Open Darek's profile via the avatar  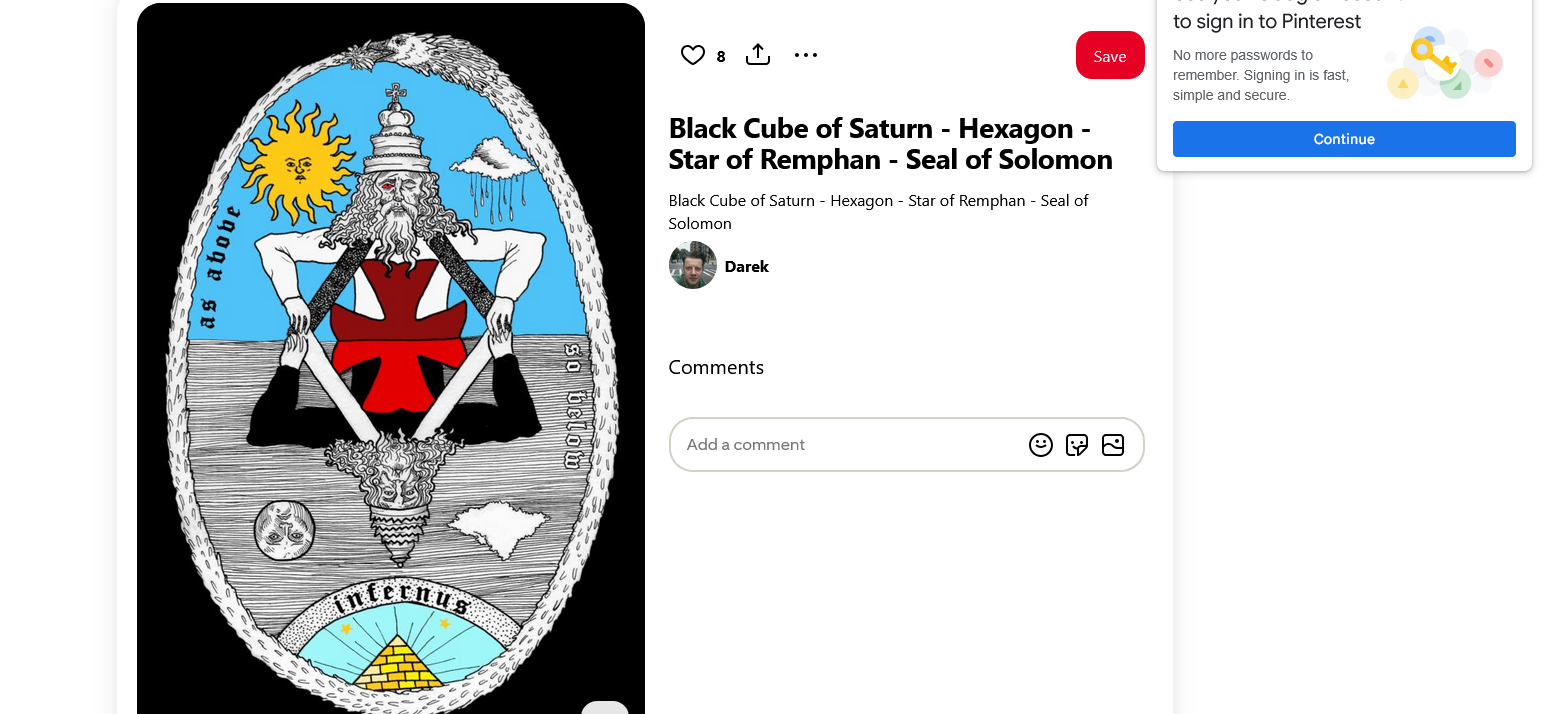click(693, 265)
